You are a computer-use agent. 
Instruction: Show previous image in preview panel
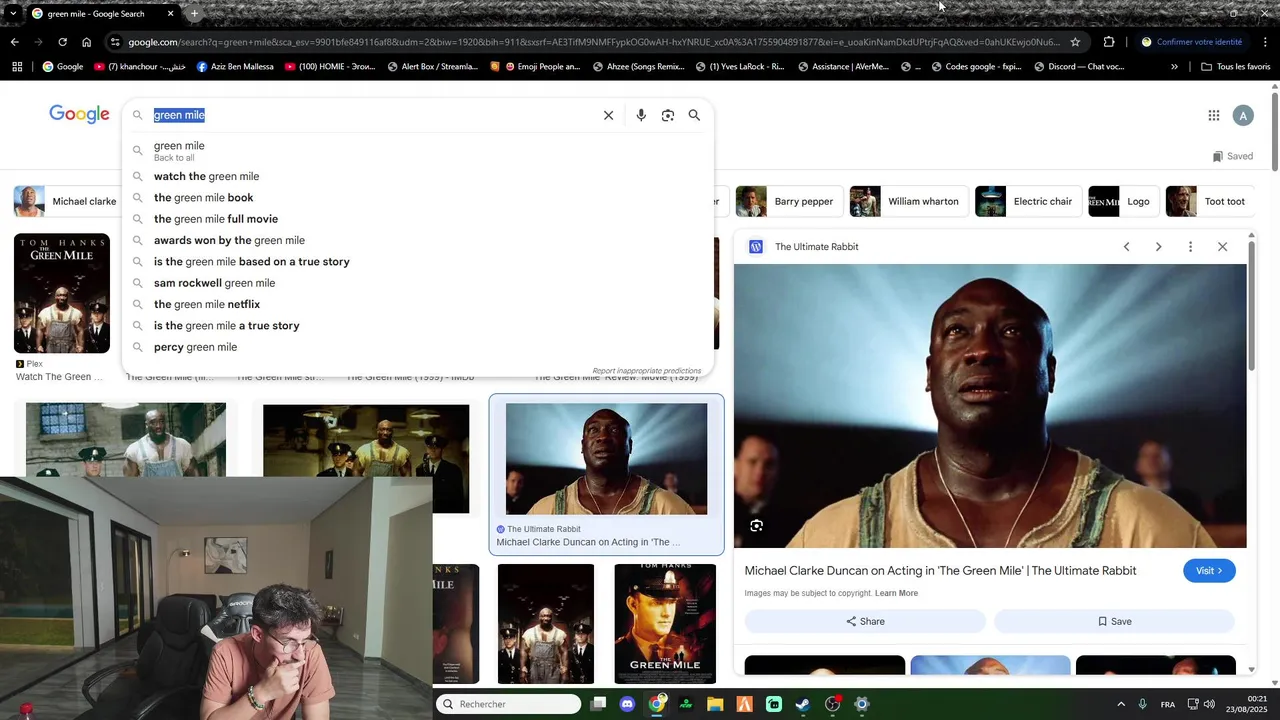click(1126, 247)
